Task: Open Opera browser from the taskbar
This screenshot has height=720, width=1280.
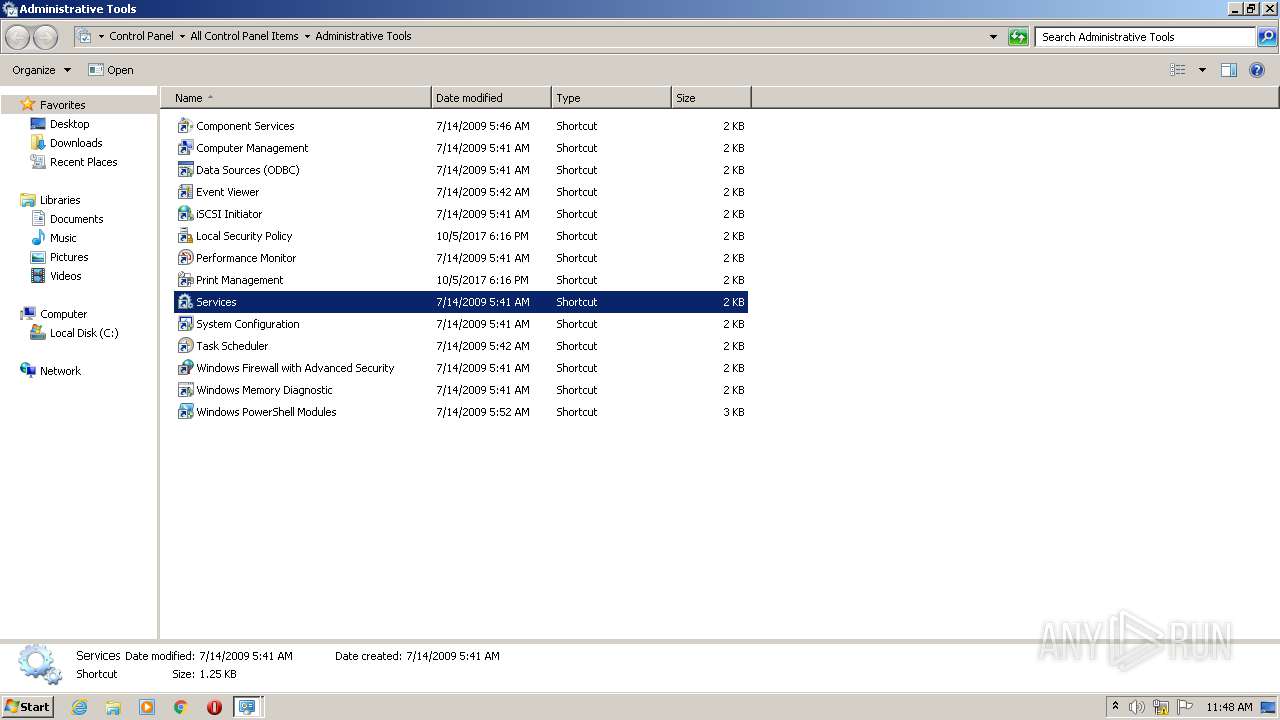Action: click(214, 707)
